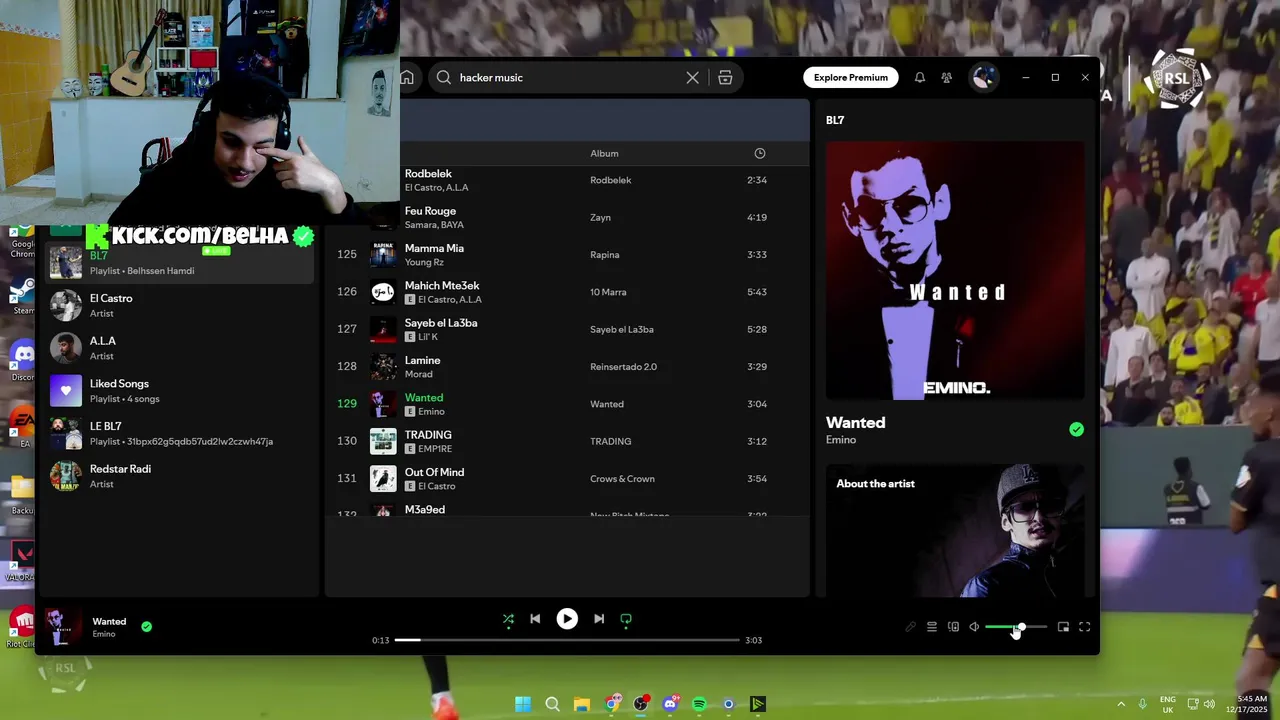
Task: Open A.L.A artist in the library
Action: tap(178, 348)
